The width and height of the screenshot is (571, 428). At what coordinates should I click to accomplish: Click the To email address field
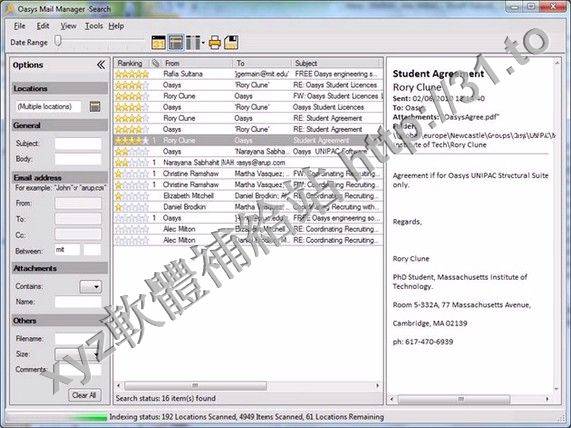pos(78,219)
